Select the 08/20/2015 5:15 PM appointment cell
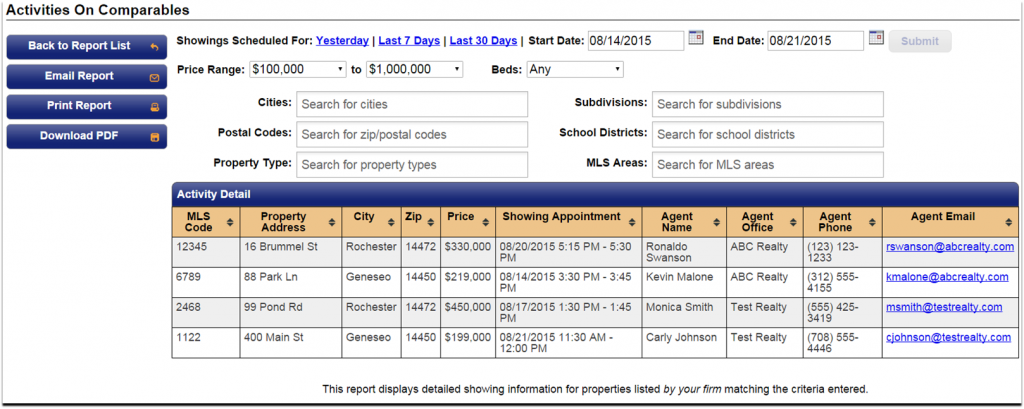Screen dimensions: 1024x409 [x=568, y=252]
